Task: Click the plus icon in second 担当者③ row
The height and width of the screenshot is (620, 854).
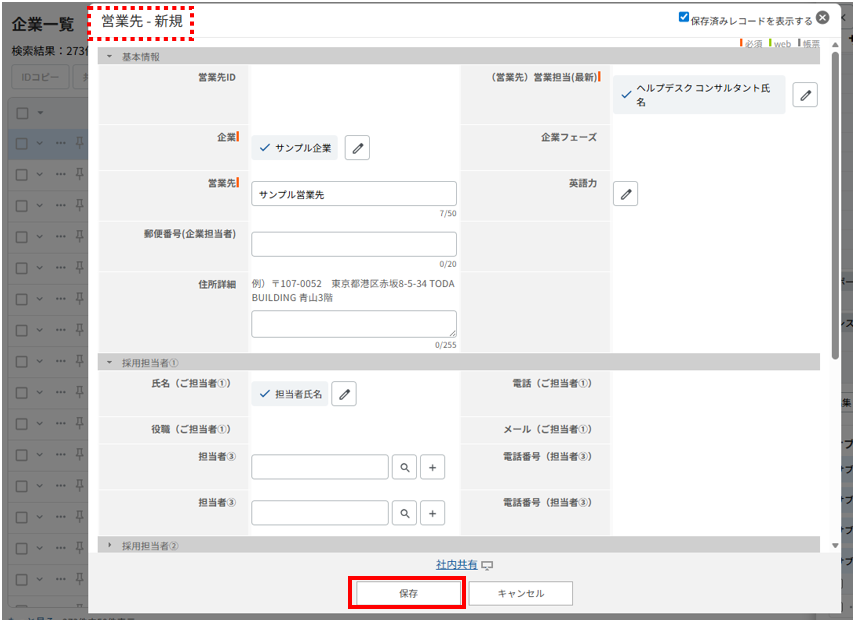Action: (432, 513)
